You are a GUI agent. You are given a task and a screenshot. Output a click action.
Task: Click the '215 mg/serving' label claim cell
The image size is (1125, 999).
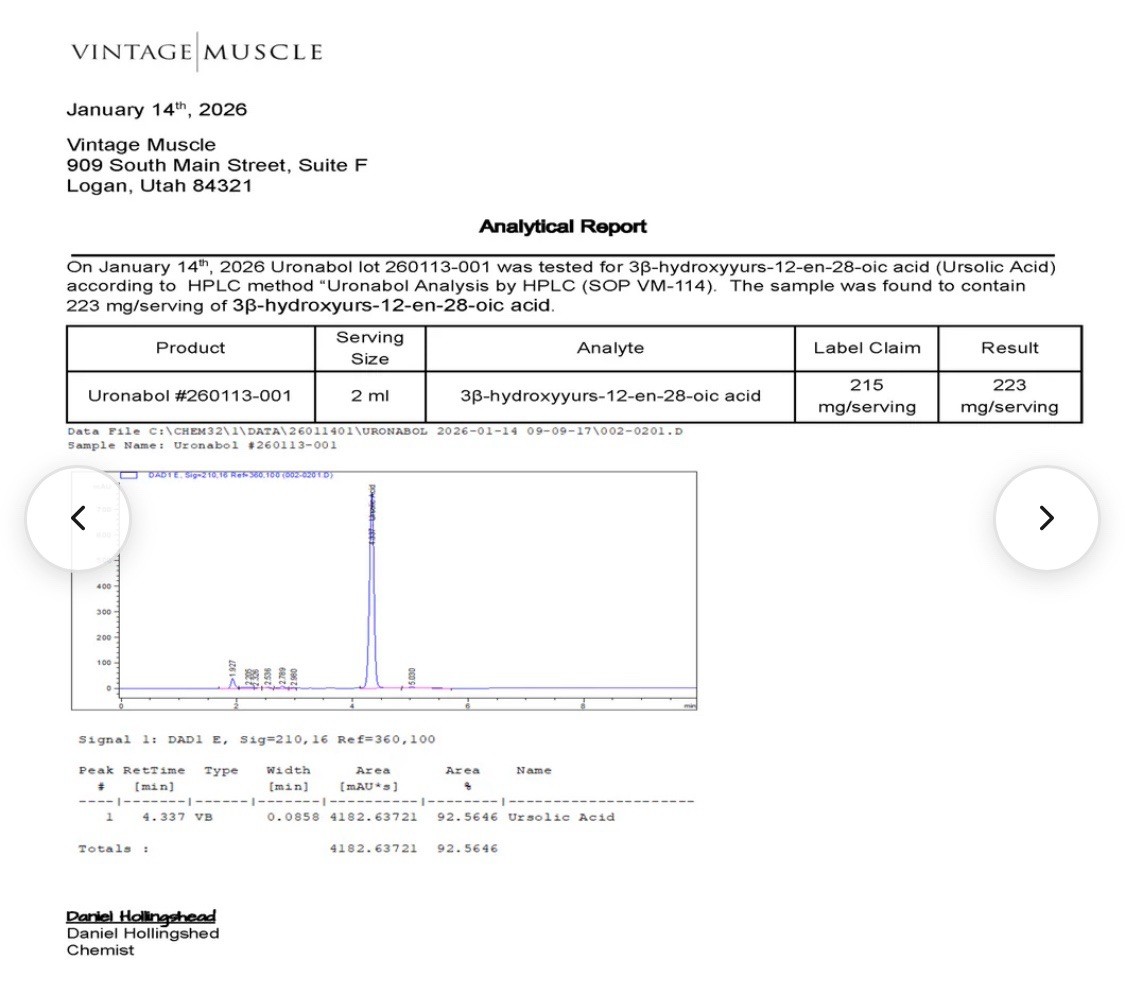[x=867, y=396]
